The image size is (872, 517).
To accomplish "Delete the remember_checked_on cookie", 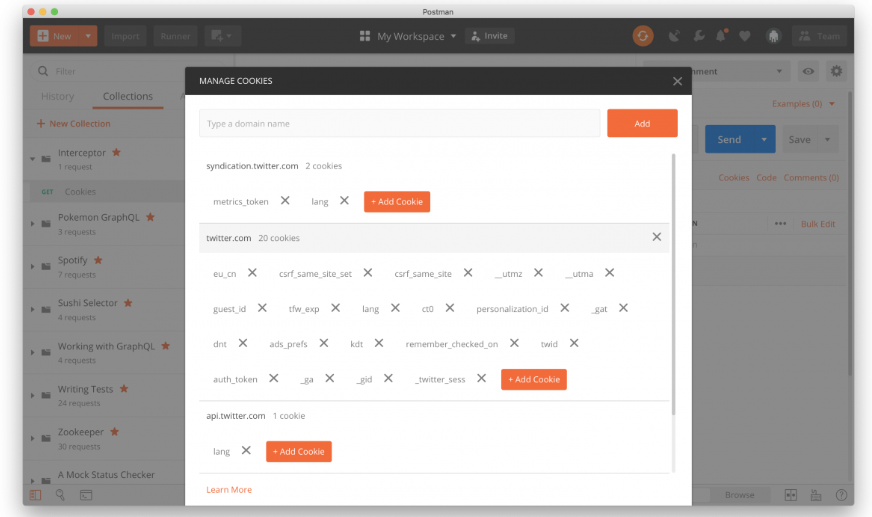I will (x=514, y=343).
